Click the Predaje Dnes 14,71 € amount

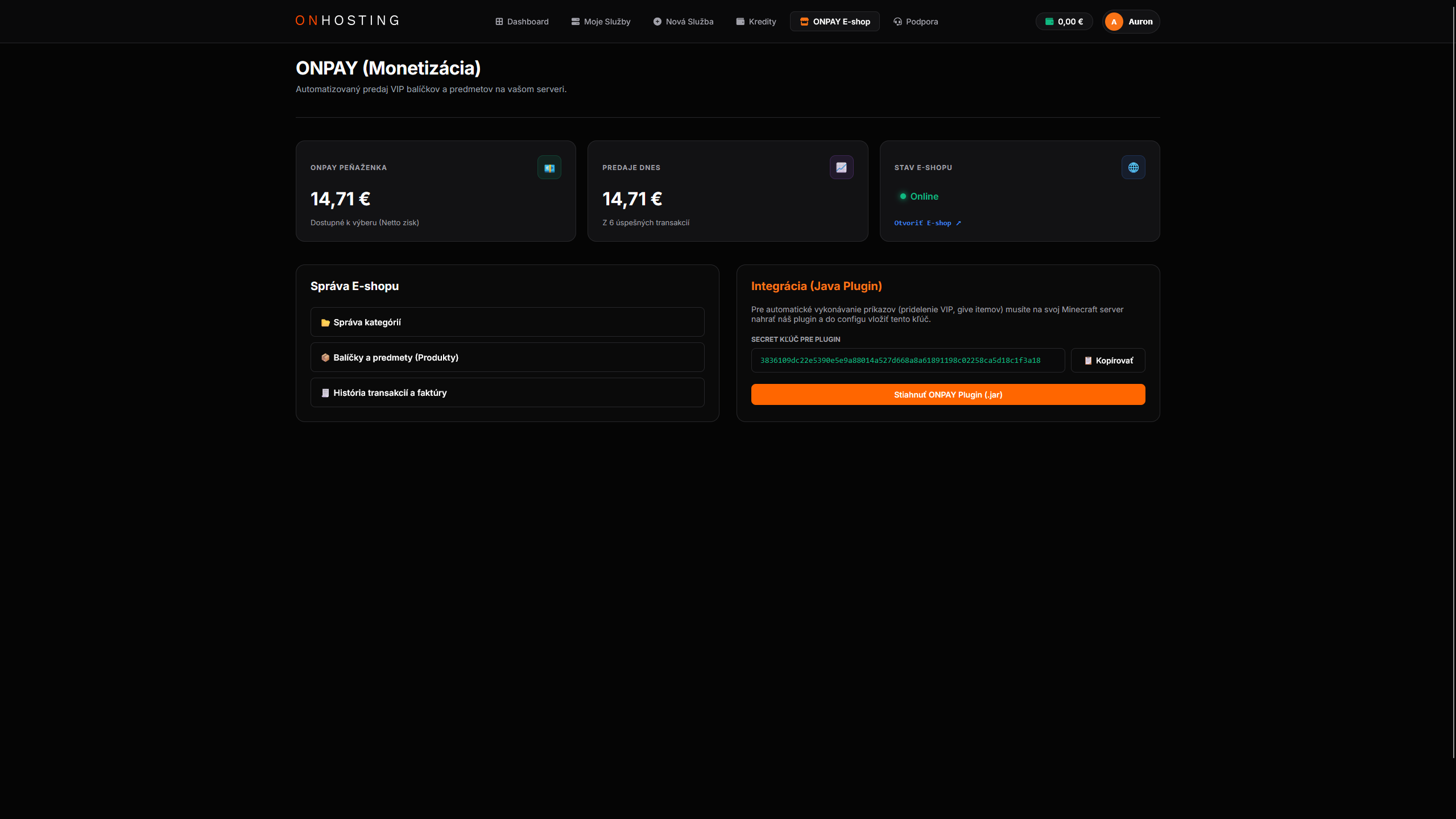coord(632,199)
